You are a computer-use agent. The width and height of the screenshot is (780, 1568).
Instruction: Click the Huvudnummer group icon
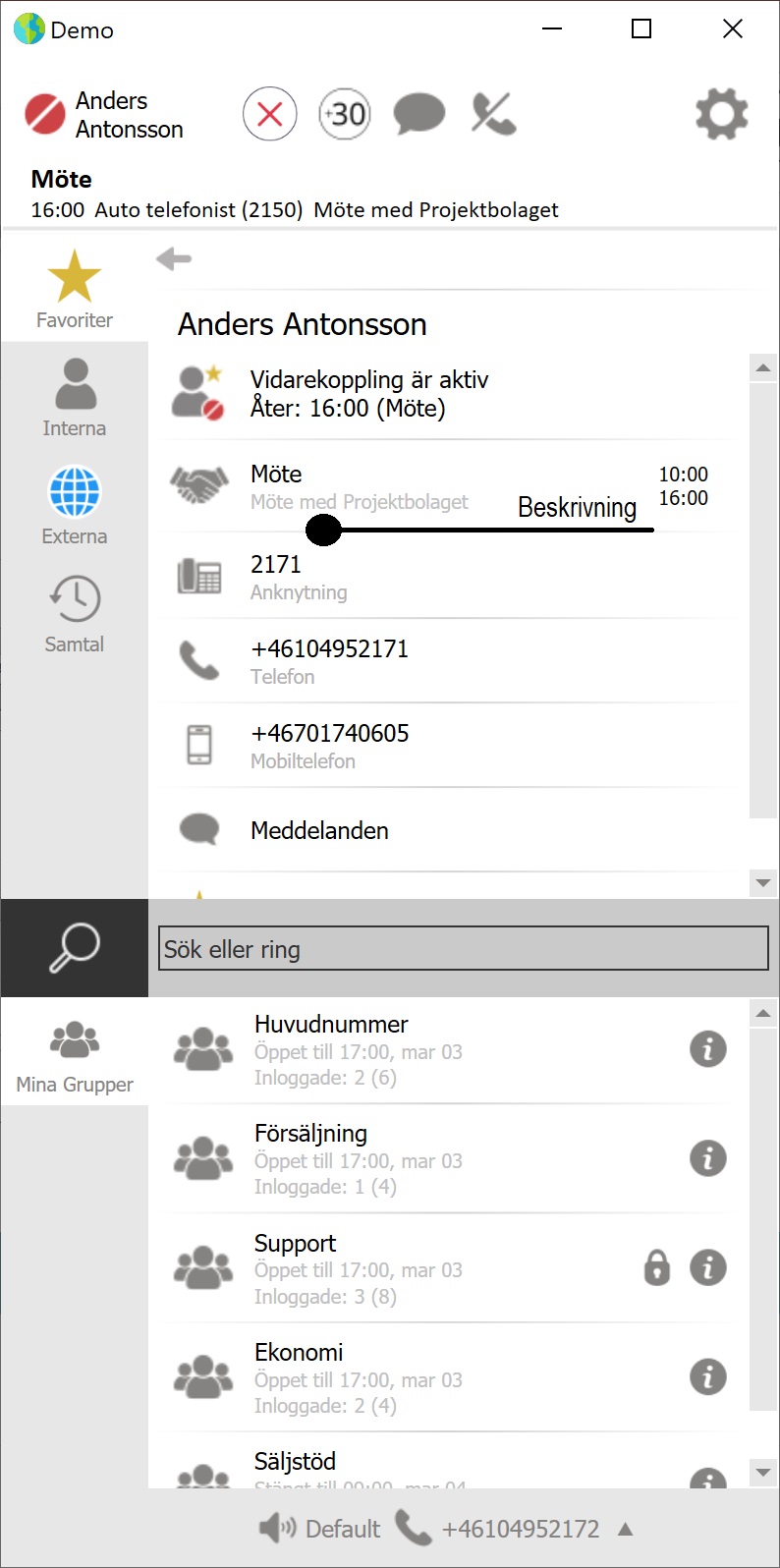[203, 1049]
